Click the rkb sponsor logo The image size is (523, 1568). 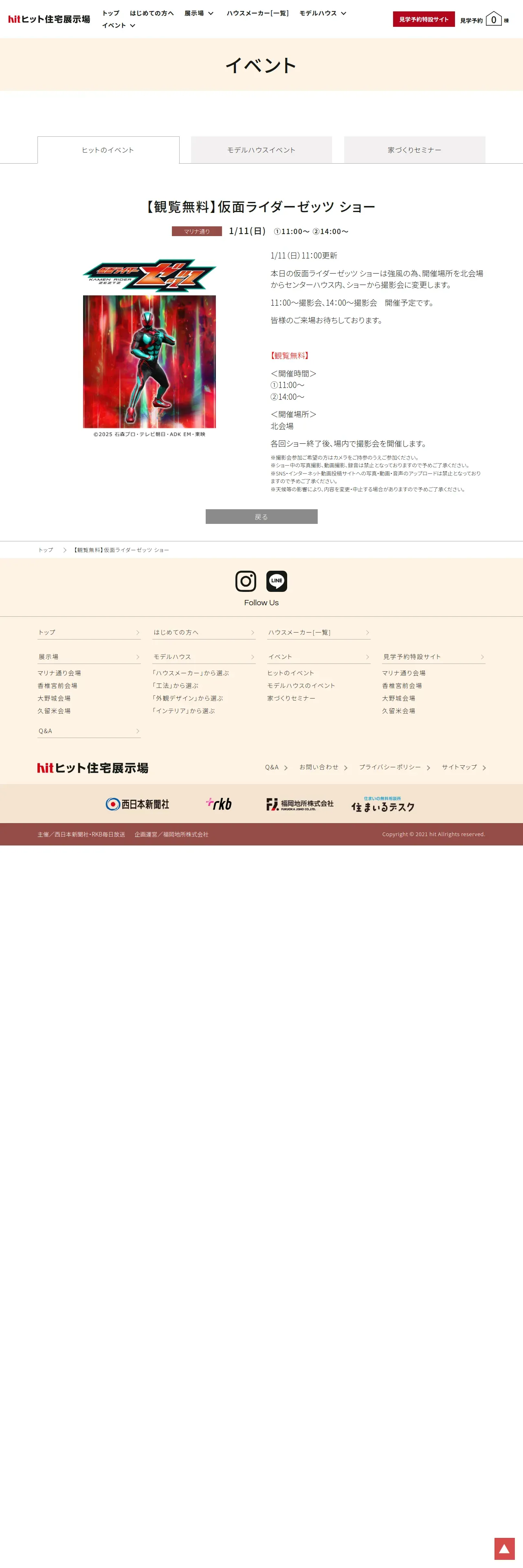point(219,804)
